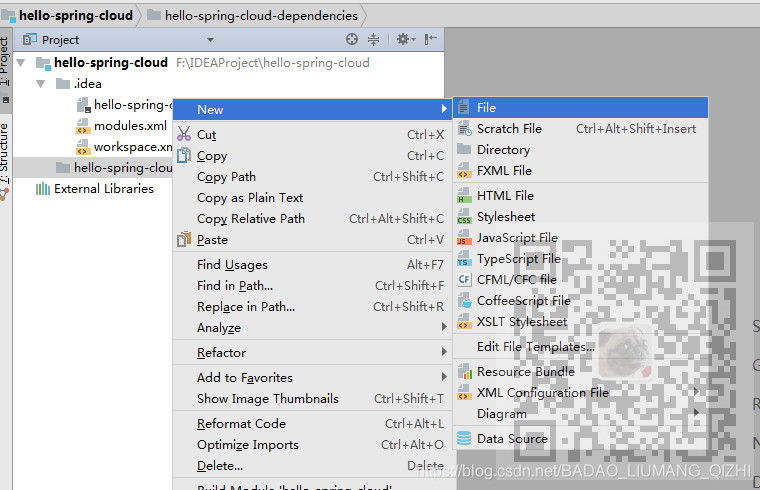The height and width of the screenshot is (490, 760).
Task: Choose Cut from the context menu
Action: [x=313, y=135]
